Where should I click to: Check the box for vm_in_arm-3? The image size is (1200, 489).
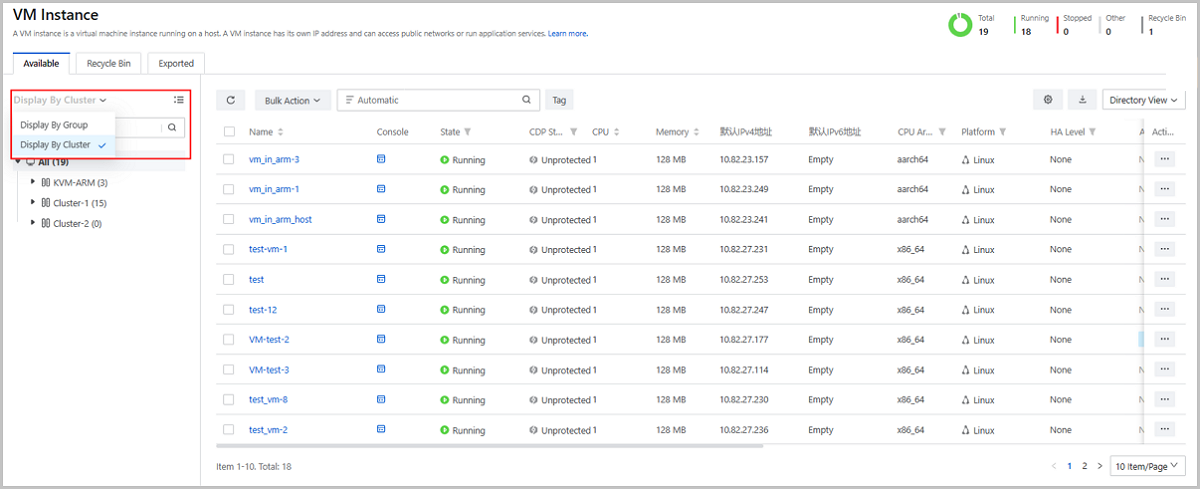click(230, 159)
